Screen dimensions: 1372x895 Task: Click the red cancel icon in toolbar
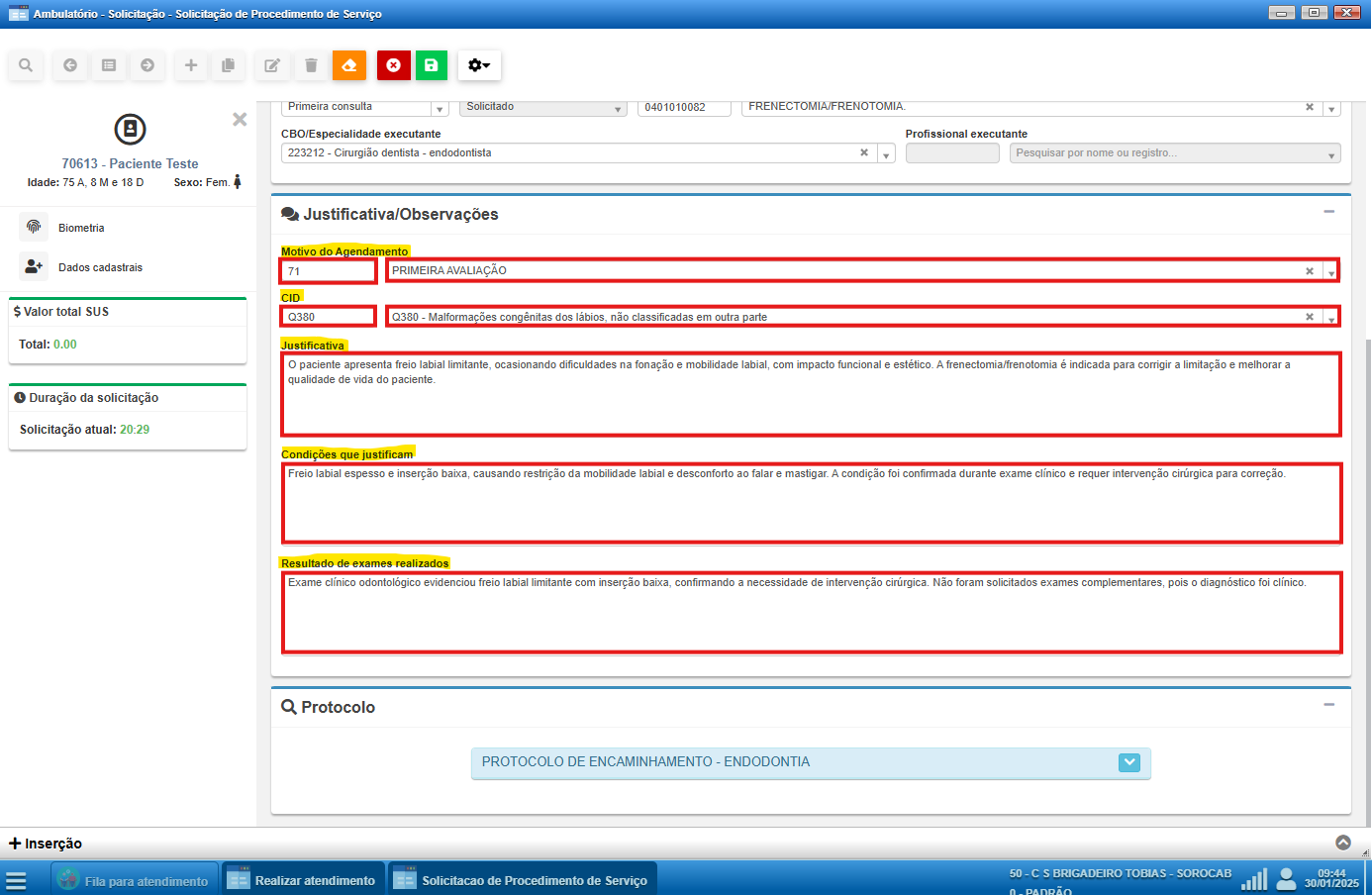click(x=394, y=65)
